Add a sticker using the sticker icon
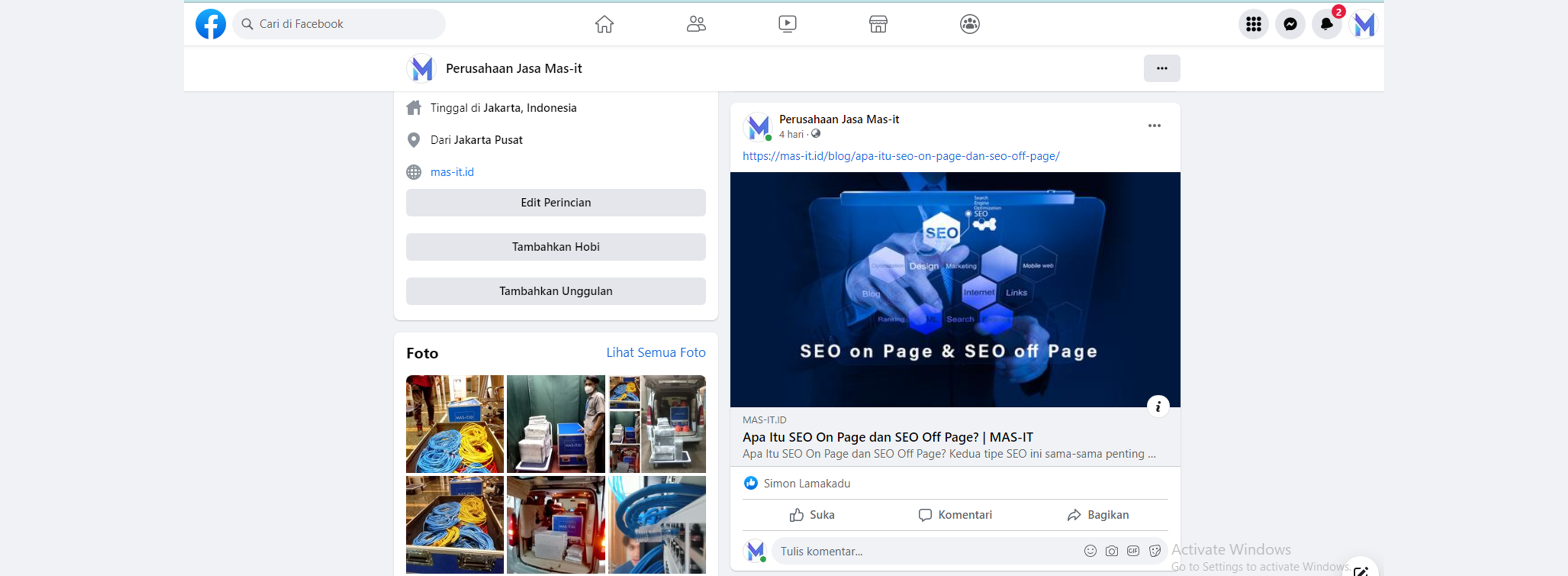Image resolution: width=1568 pixels, height=576 pixels. coord(1154,551)
